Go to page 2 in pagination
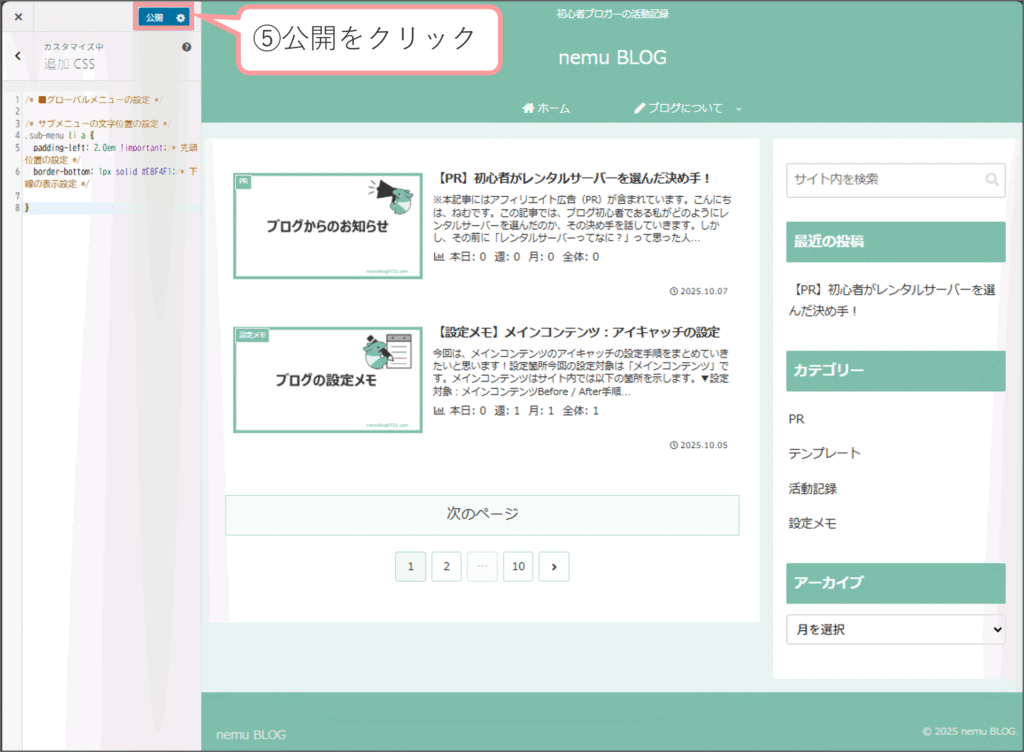The height and width of the screenshot is (752, 1024). pyautogui.click(x=446, y=567)
